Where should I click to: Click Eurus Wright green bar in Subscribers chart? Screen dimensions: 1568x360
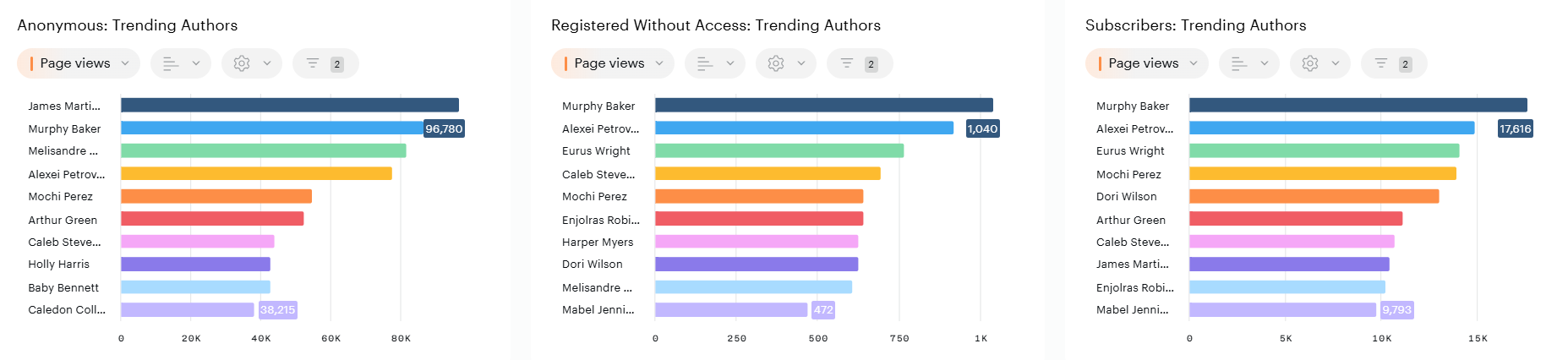click(1324, 151)
